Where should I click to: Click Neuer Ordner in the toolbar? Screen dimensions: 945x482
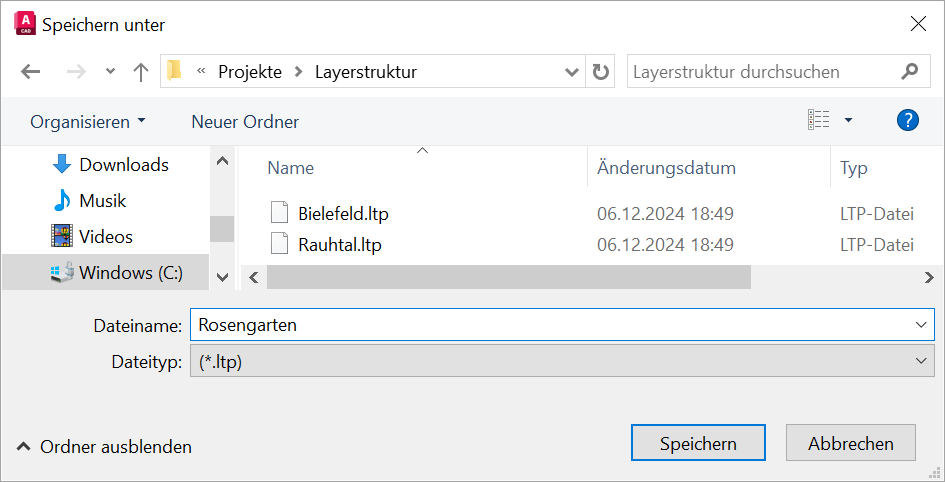pyautogui.click(x=245, y=122)
